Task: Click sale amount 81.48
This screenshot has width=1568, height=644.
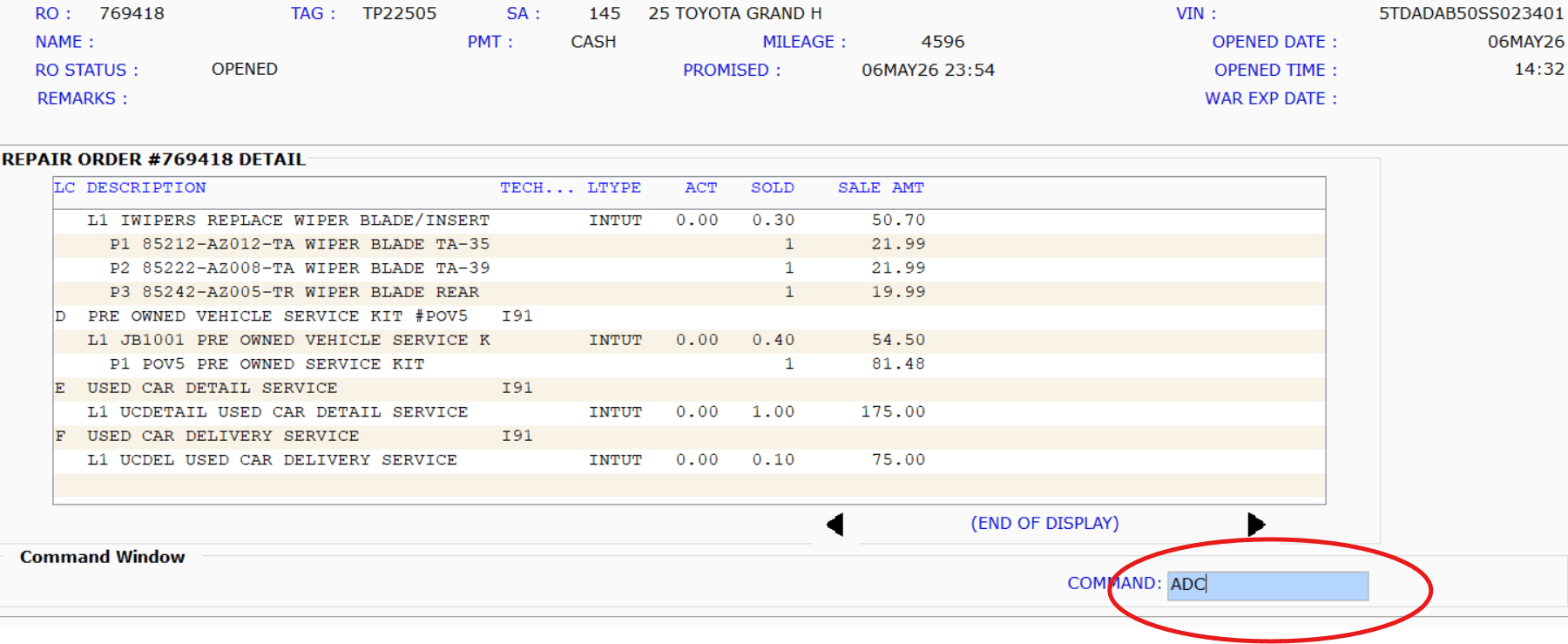Action: coord(898,364)
